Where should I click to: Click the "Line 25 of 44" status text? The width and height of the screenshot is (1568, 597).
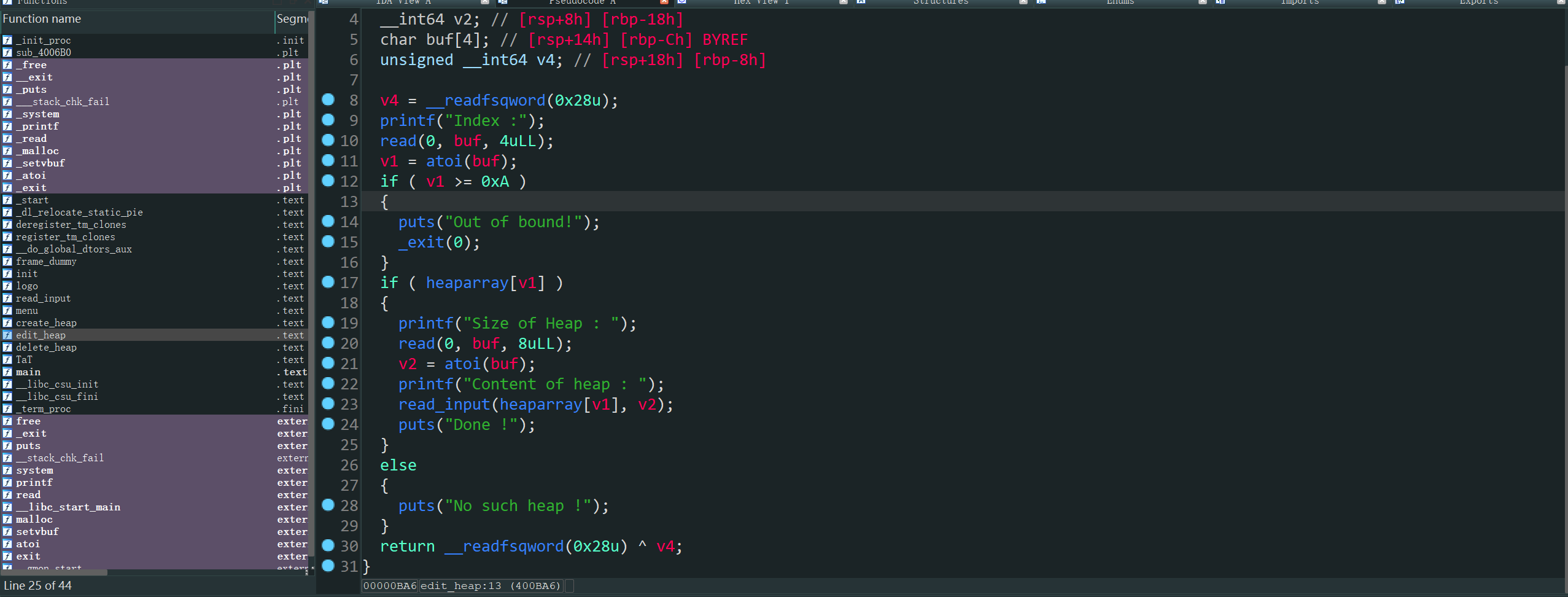point(38,586)
